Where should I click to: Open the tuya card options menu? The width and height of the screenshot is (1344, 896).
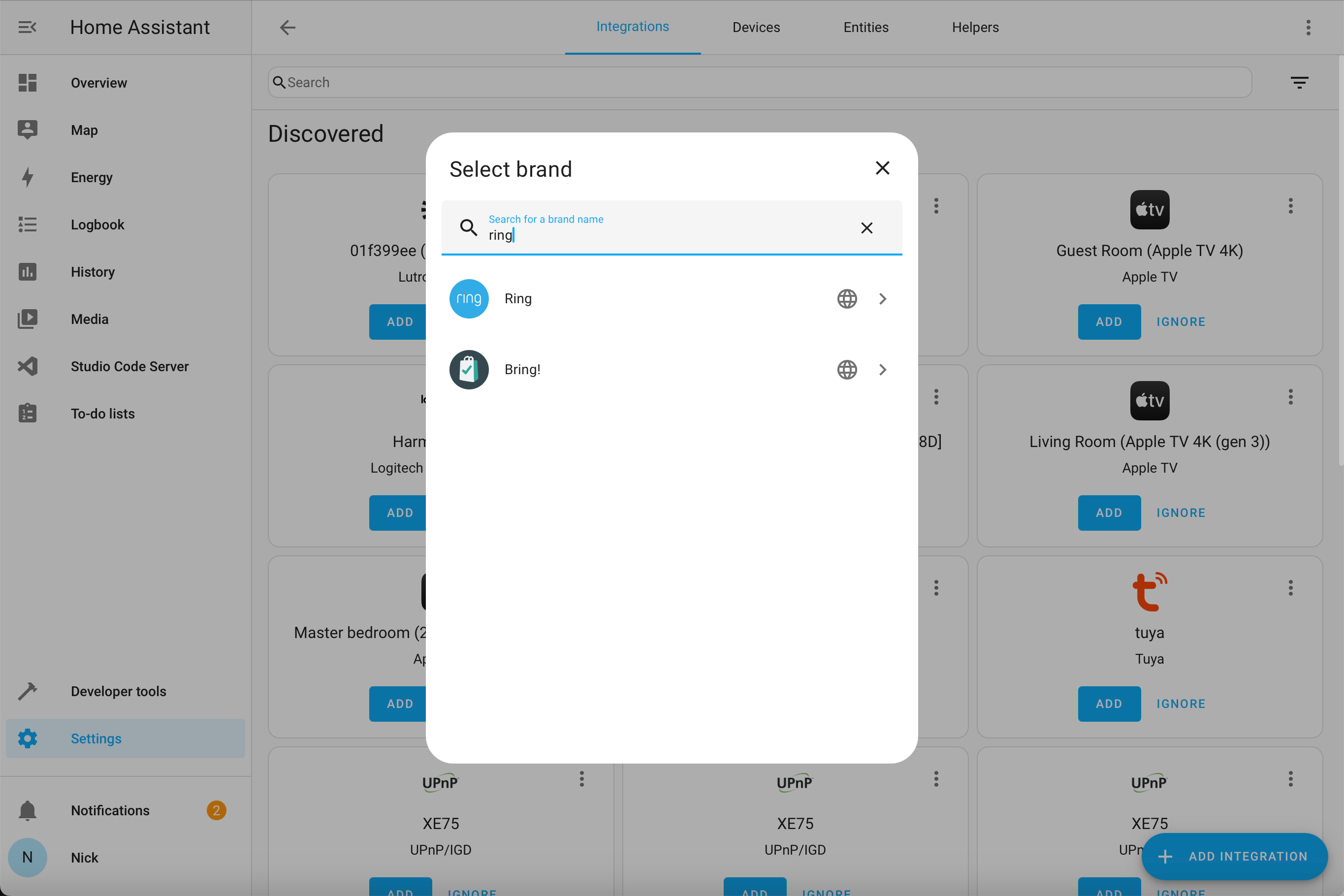pos(1290,587)
